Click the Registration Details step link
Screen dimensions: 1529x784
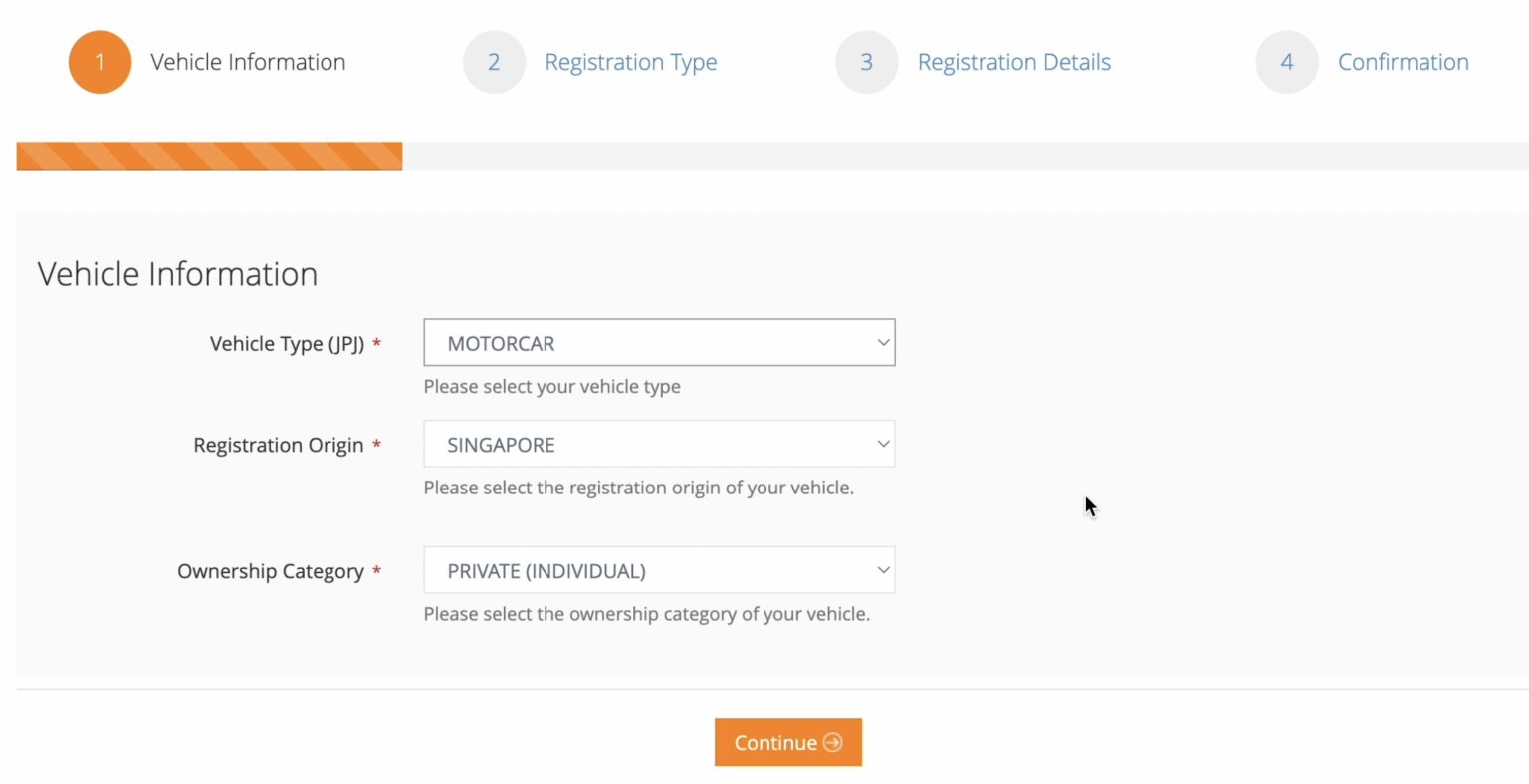[x=1013, y=61]
